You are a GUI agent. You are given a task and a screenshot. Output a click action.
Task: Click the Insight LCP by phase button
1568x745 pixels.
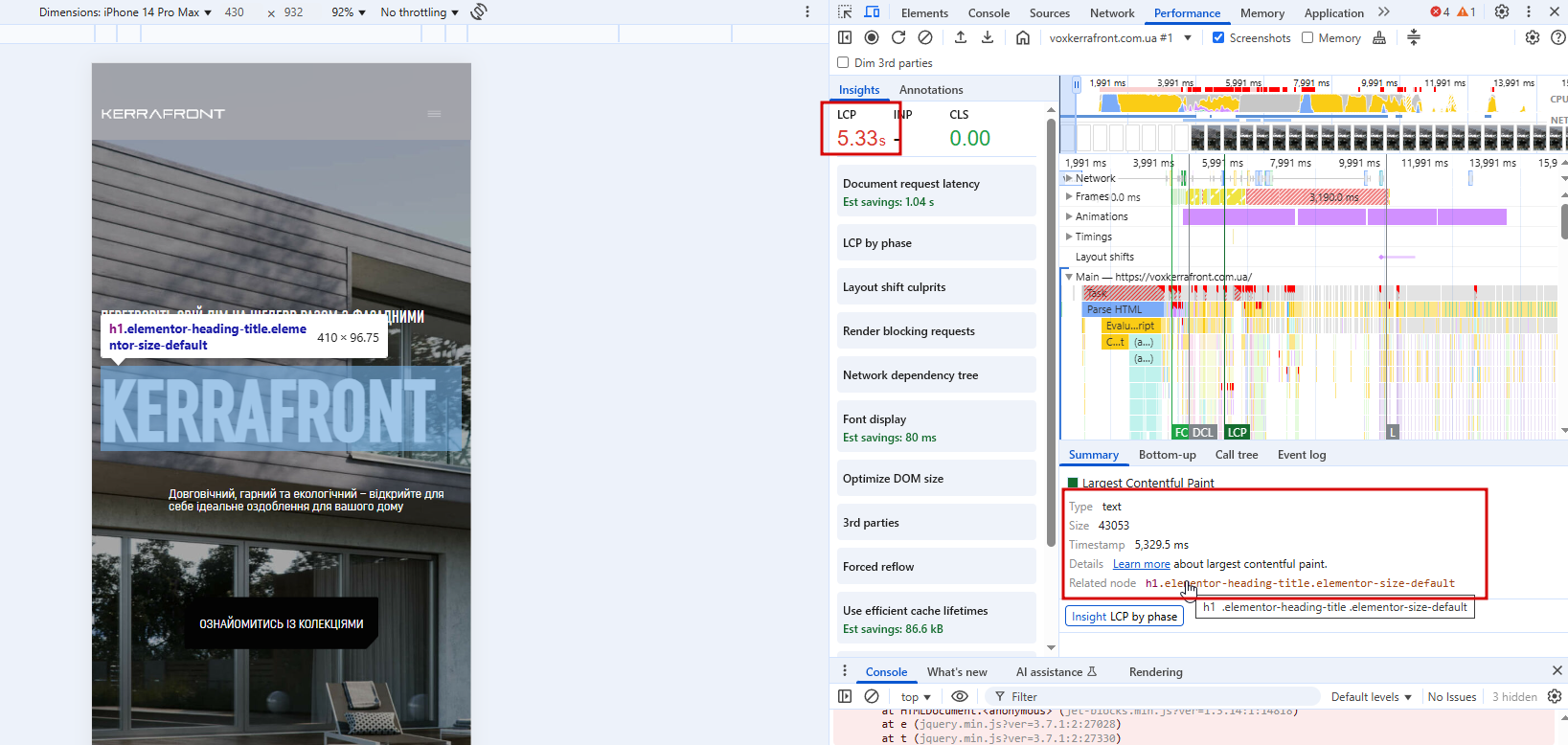tap(1125, 616)
